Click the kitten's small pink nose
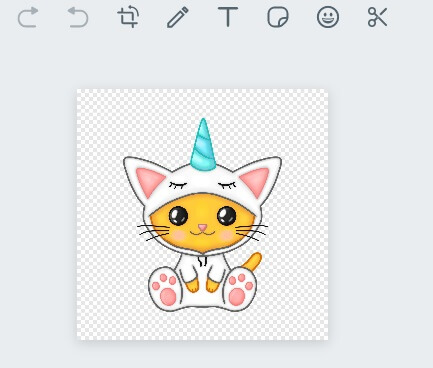The width and height of the screenshot is (433, 368). [202, 228]
